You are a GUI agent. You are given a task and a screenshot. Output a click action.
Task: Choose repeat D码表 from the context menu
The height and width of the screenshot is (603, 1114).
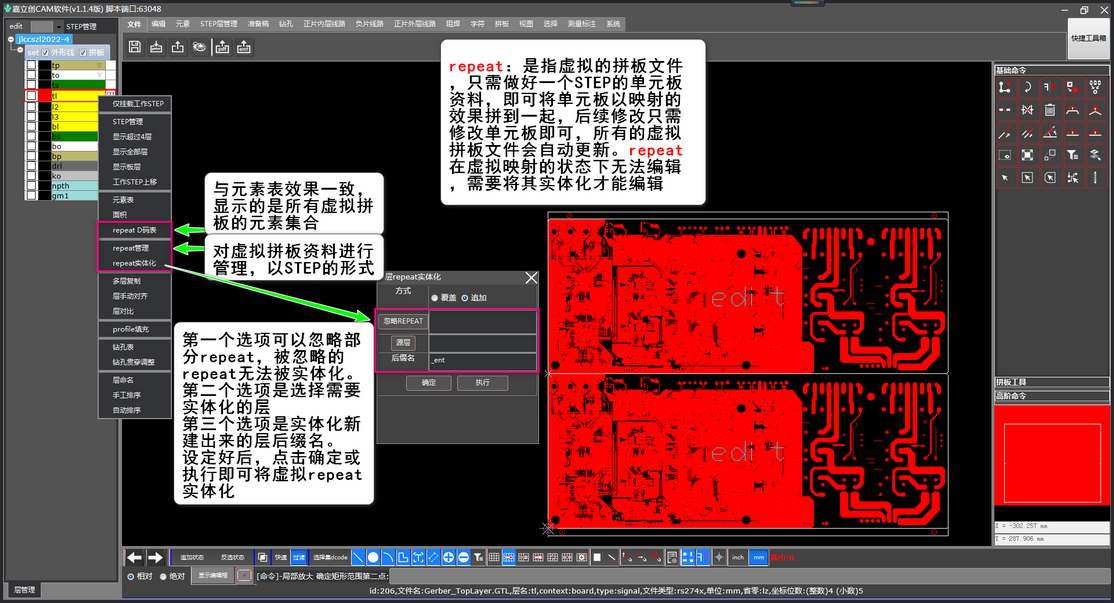(134, 230)
